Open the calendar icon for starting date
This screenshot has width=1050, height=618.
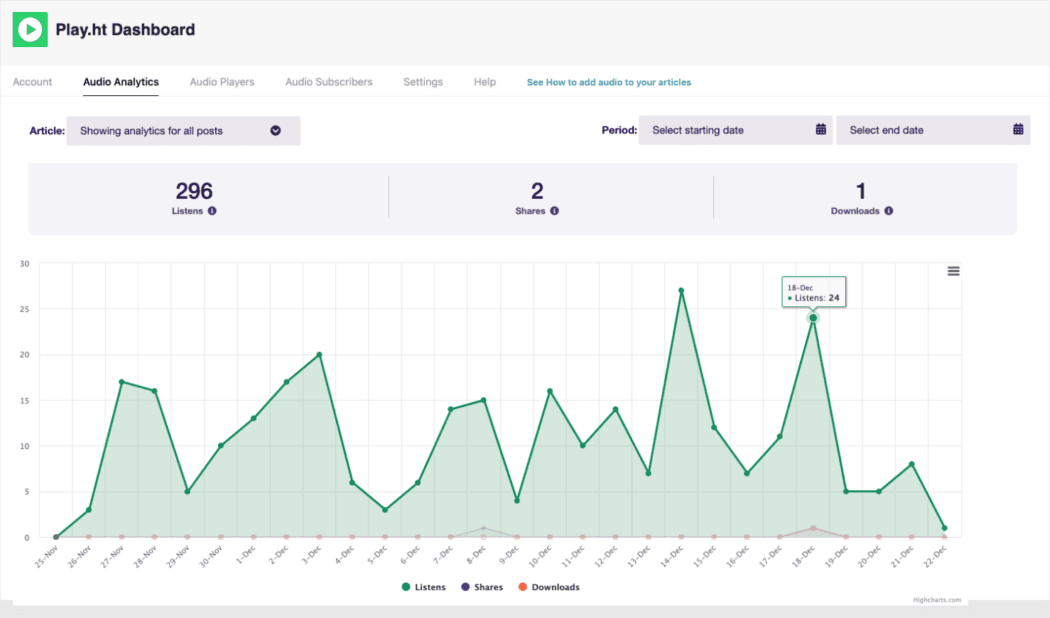tap(820, 129)
